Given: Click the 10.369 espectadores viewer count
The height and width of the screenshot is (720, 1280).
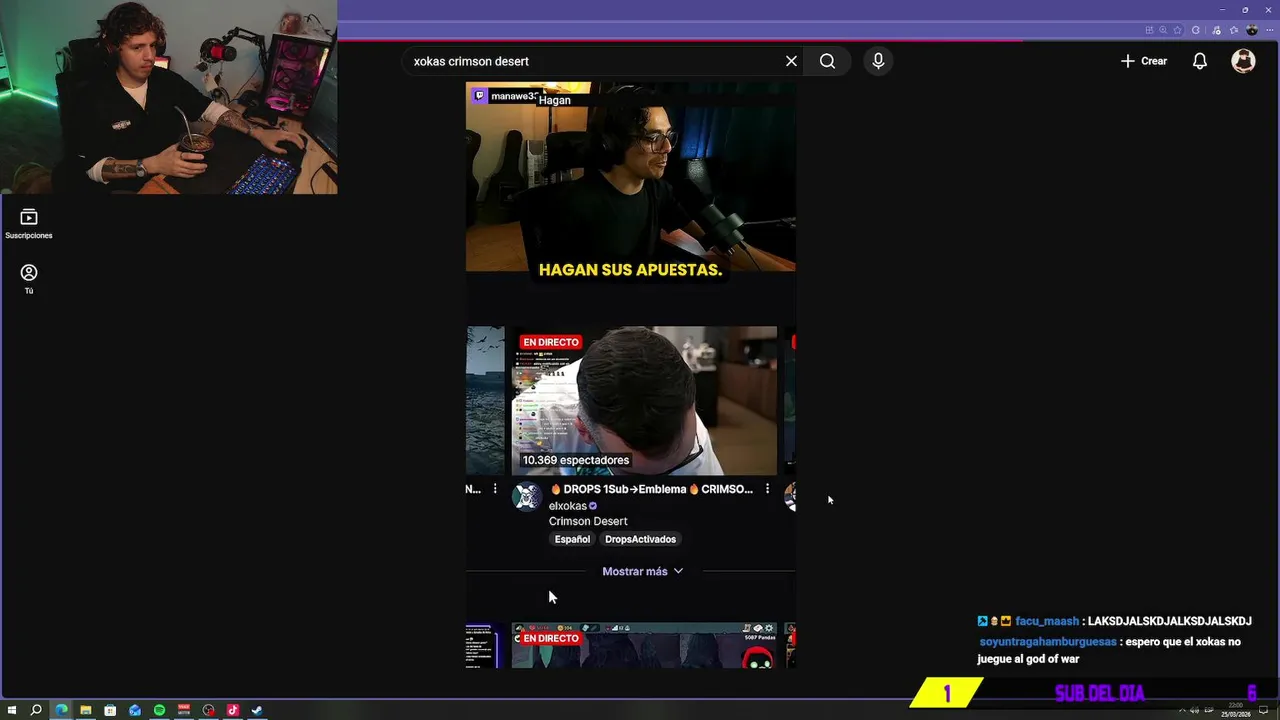Looking at the screenshot, I should coord(575,460).
